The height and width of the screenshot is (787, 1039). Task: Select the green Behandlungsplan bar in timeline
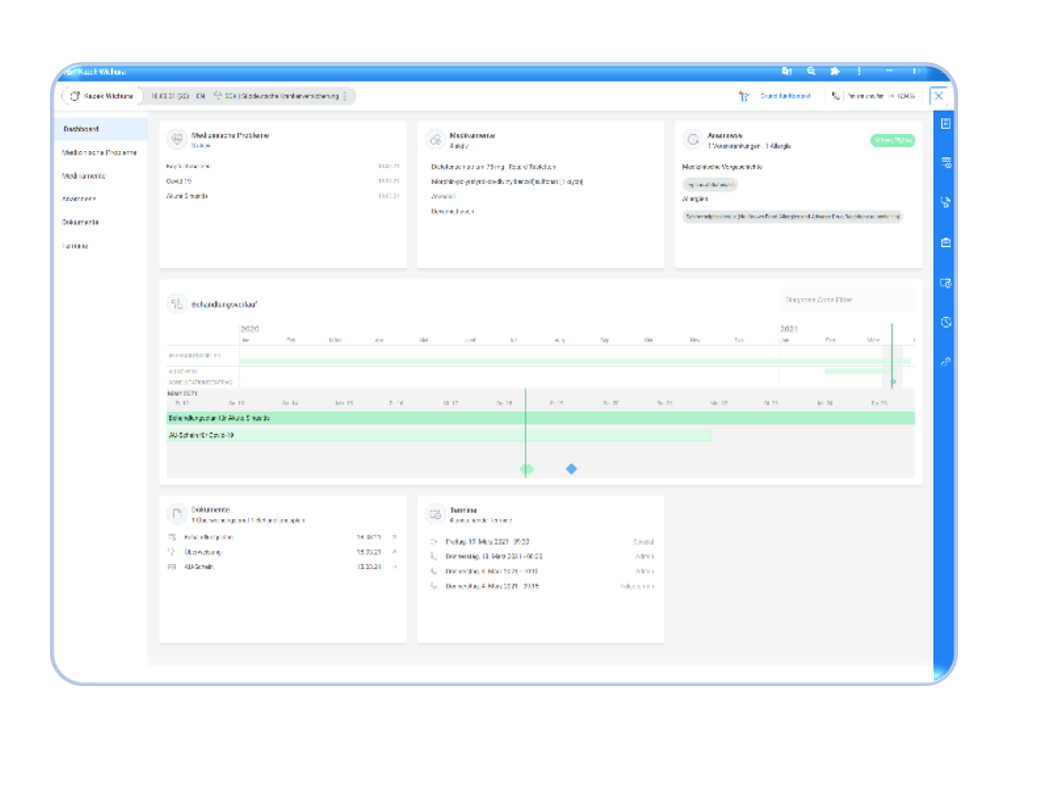point(540,418)
